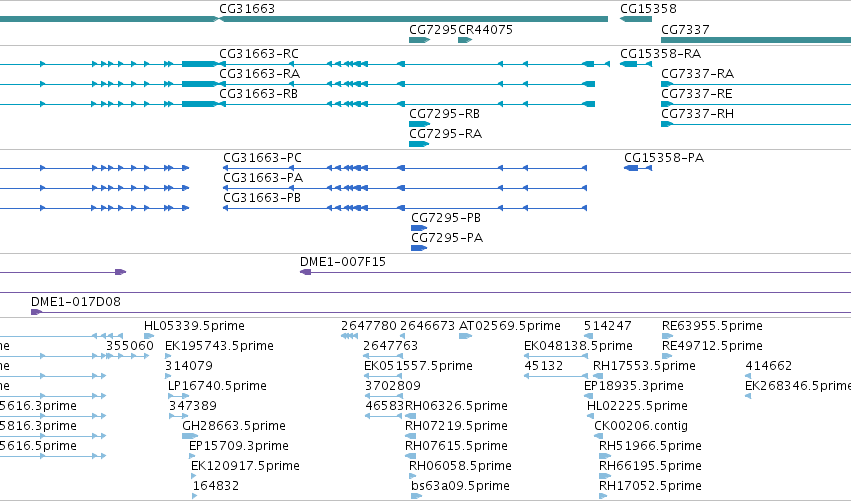Click EST RH06326.5prime label
Viewport: 851px width, 501px height.
(x=456, y=407)
